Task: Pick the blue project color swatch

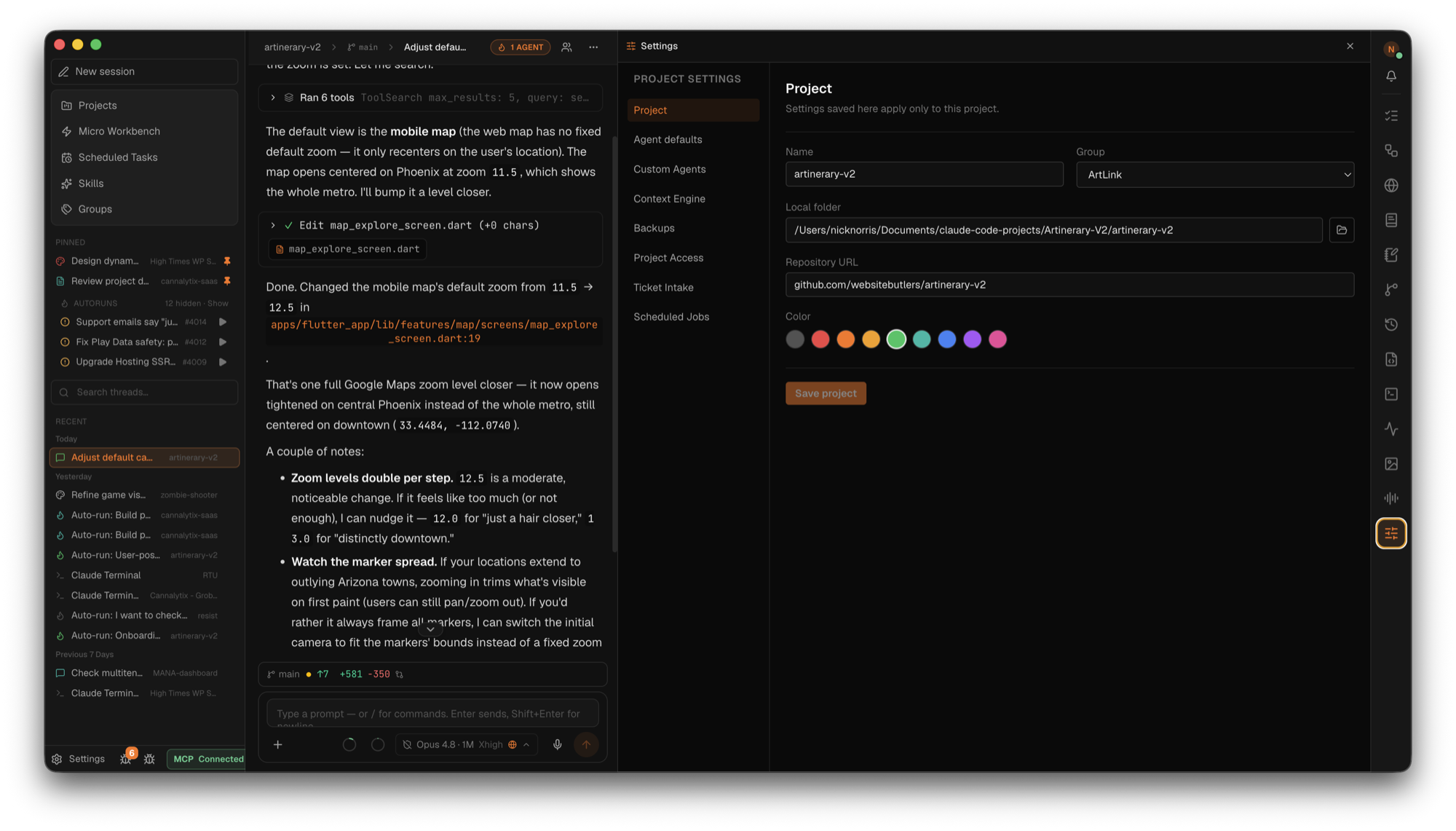Action: 946,339
